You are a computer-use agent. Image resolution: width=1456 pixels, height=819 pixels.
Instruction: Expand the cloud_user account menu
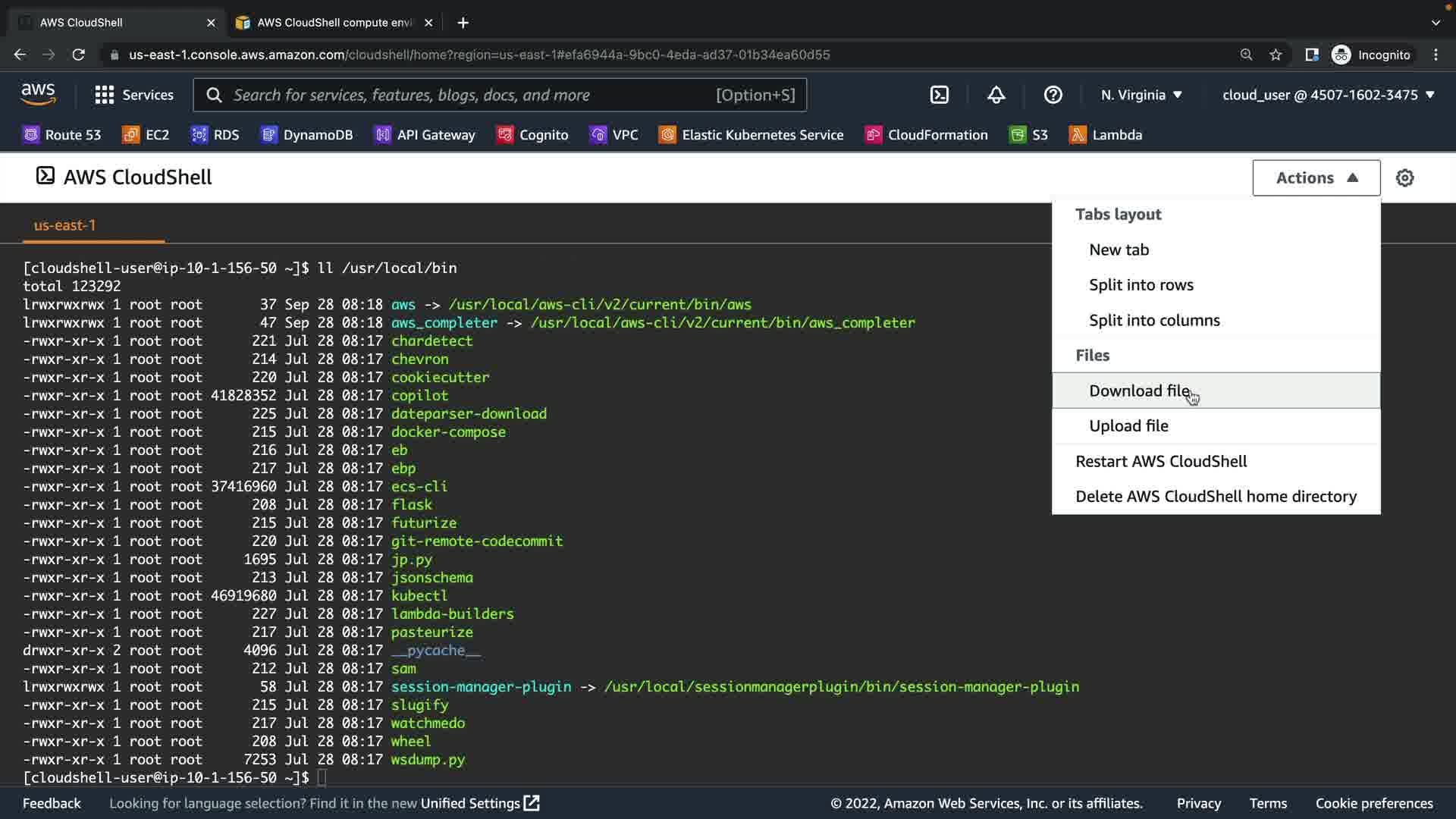[1328, 95]
